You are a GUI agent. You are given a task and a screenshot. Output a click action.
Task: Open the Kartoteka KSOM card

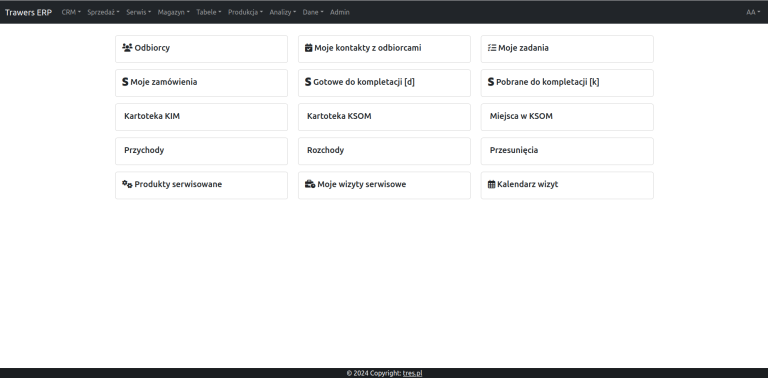384,117
